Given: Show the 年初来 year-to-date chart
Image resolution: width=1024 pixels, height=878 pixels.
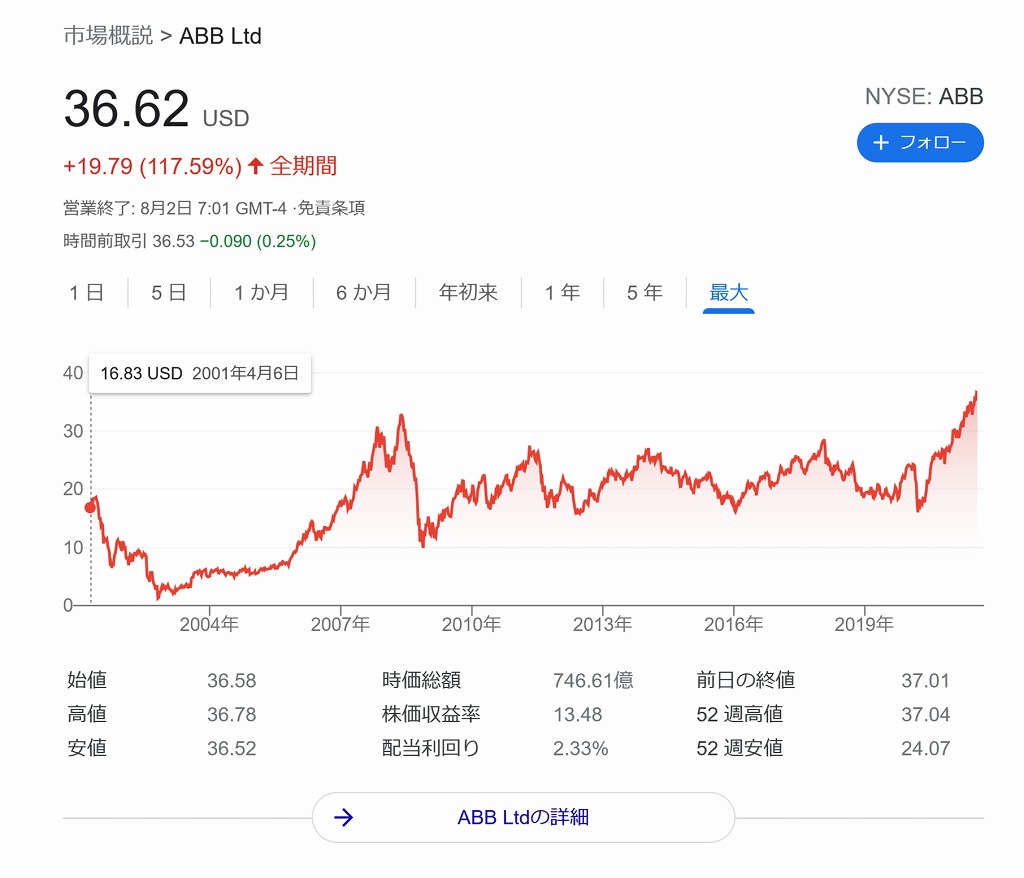Looking at the screenshot, I should click(x=468, y=293).
